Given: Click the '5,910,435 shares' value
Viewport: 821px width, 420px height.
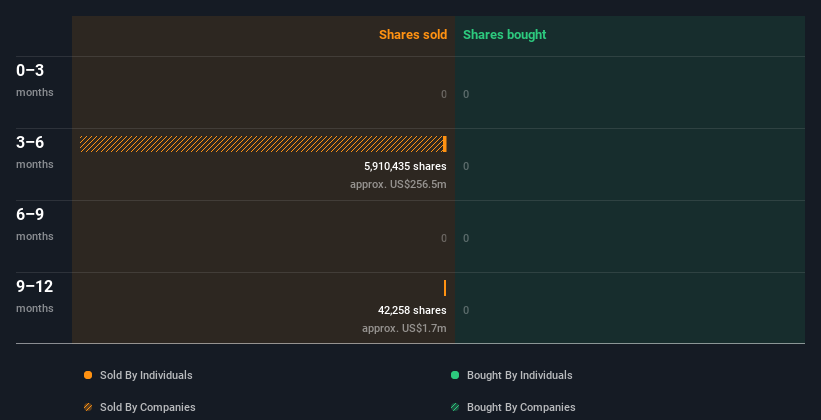Looking at the screenshot, I should (x=405, y=167).
